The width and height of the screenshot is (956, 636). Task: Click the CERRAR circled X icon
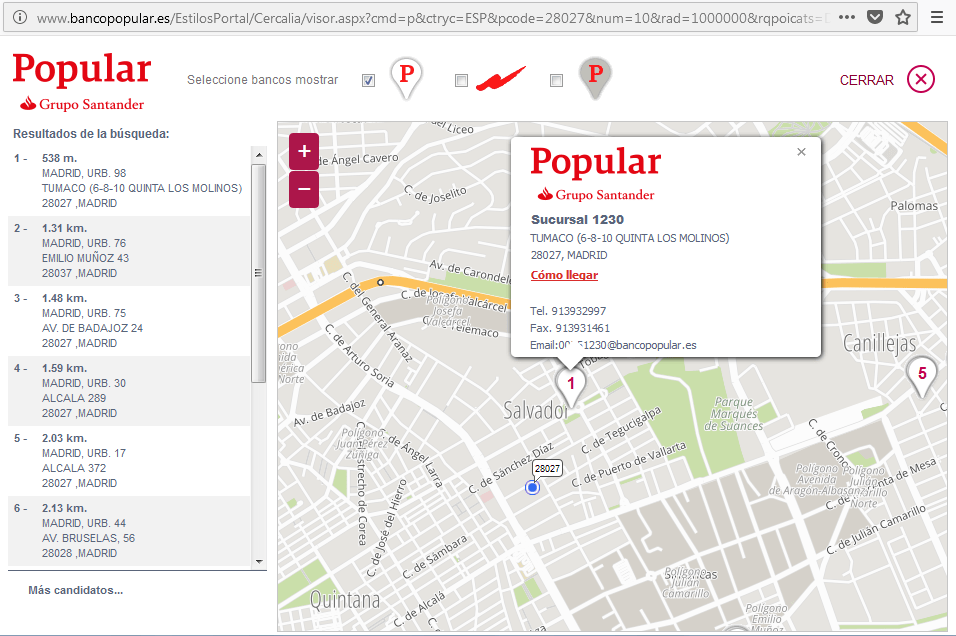(x=921, y=79)
